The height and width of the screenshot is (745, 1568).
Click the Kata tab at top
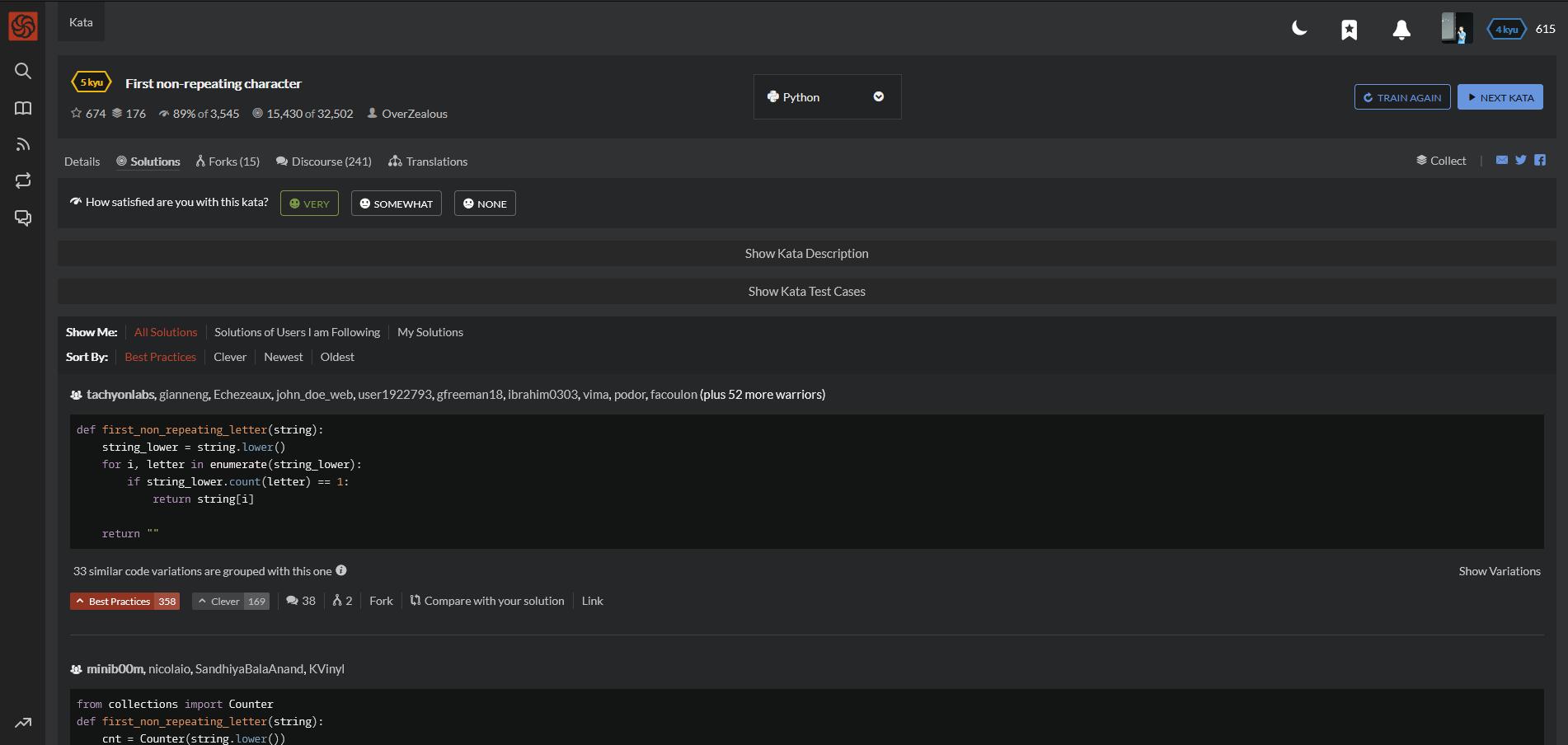click(81, 22)
